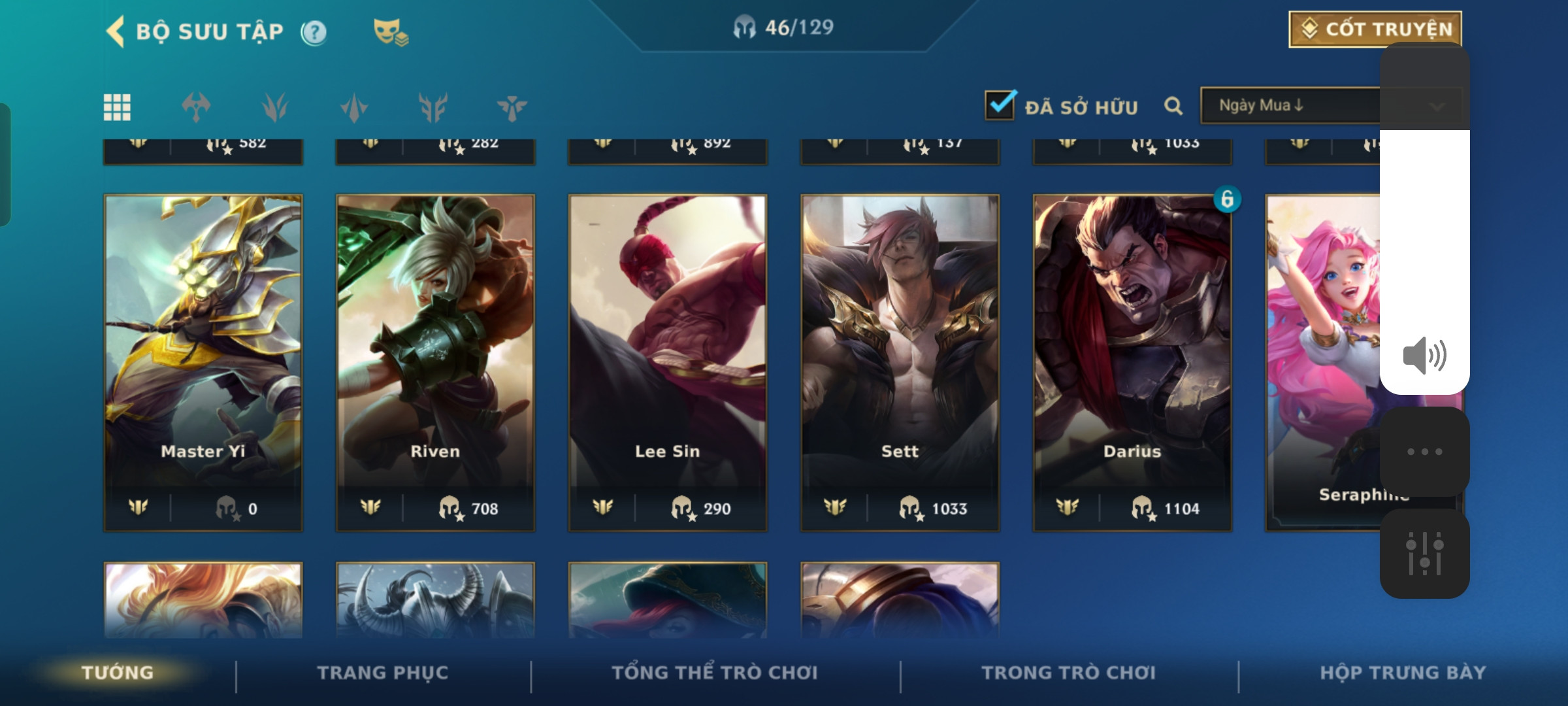1568x706 pixels.
Task: Open the volume mixer sliders icon
Action: pos(1424,554)
